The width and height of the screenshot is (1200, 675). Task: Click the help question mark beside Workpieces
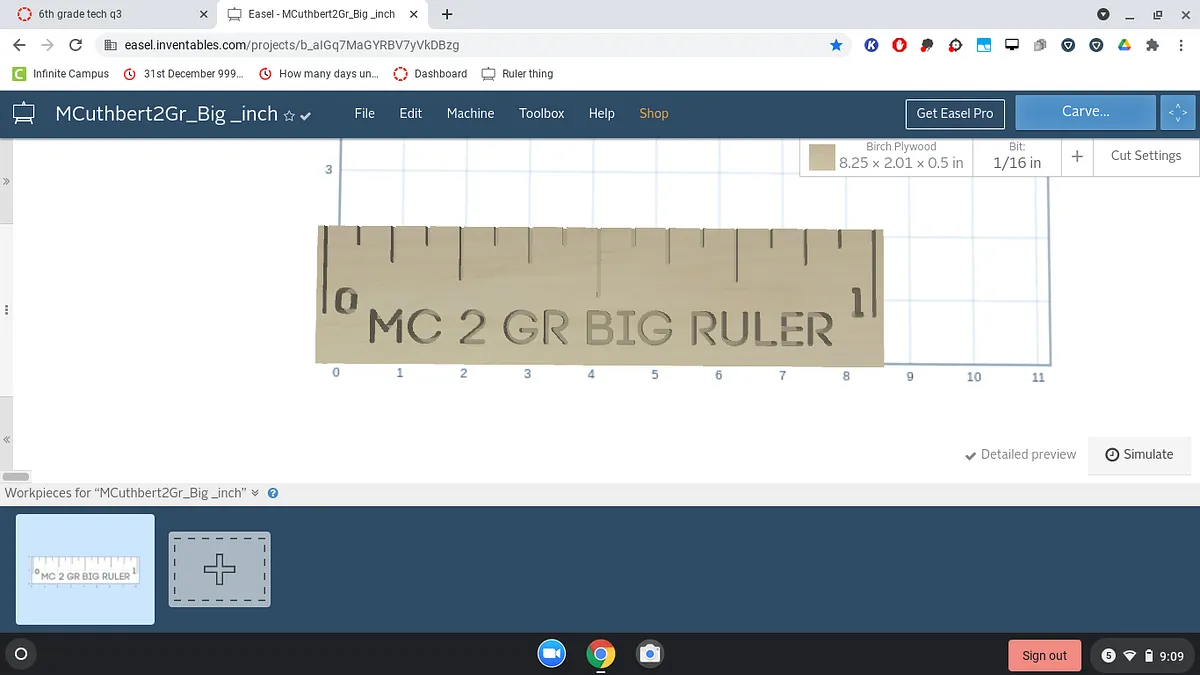[x=273, y=493]
